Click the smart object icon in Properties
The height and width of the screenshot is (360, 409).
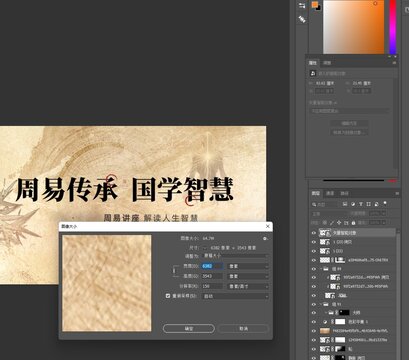(x=313, y=73)
